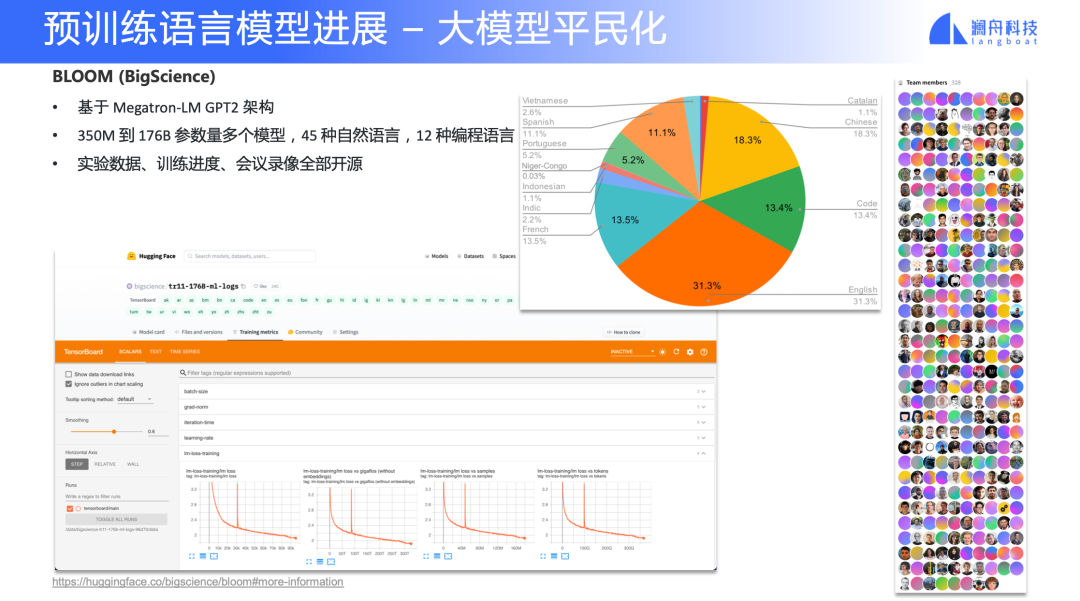1080x601 pixels.
Task: Switch to TensorBoard TIME SERIES tab
Action: [x=185, y=352]
